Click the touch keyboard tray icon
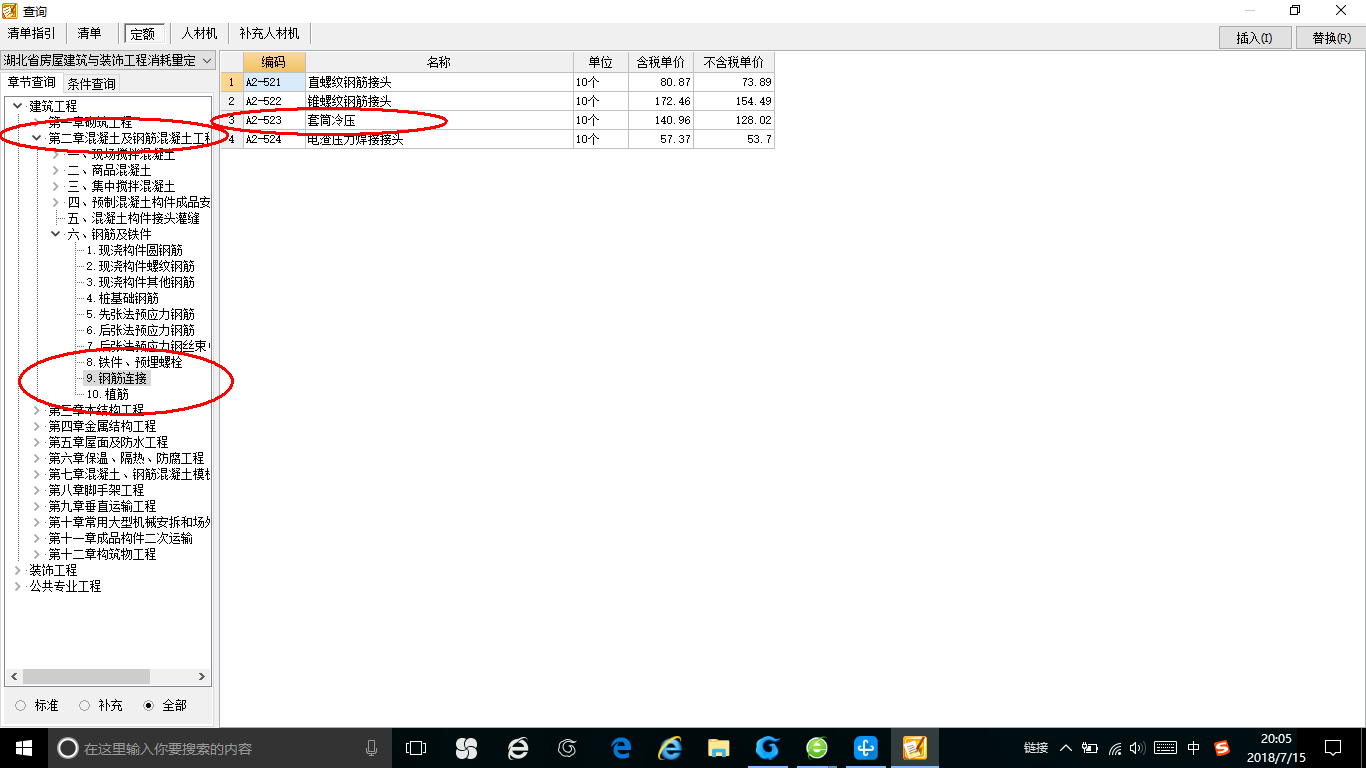This screenshot has height=768, width=1366. click(x=1166, y=748)
